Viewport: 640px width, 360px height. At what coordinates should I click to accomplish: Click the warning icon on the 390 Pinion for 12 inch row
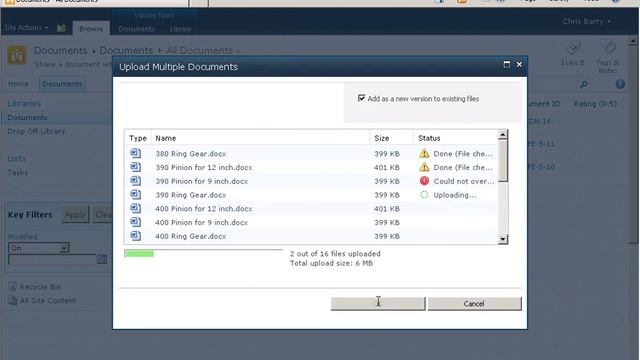tap(424, 167)
